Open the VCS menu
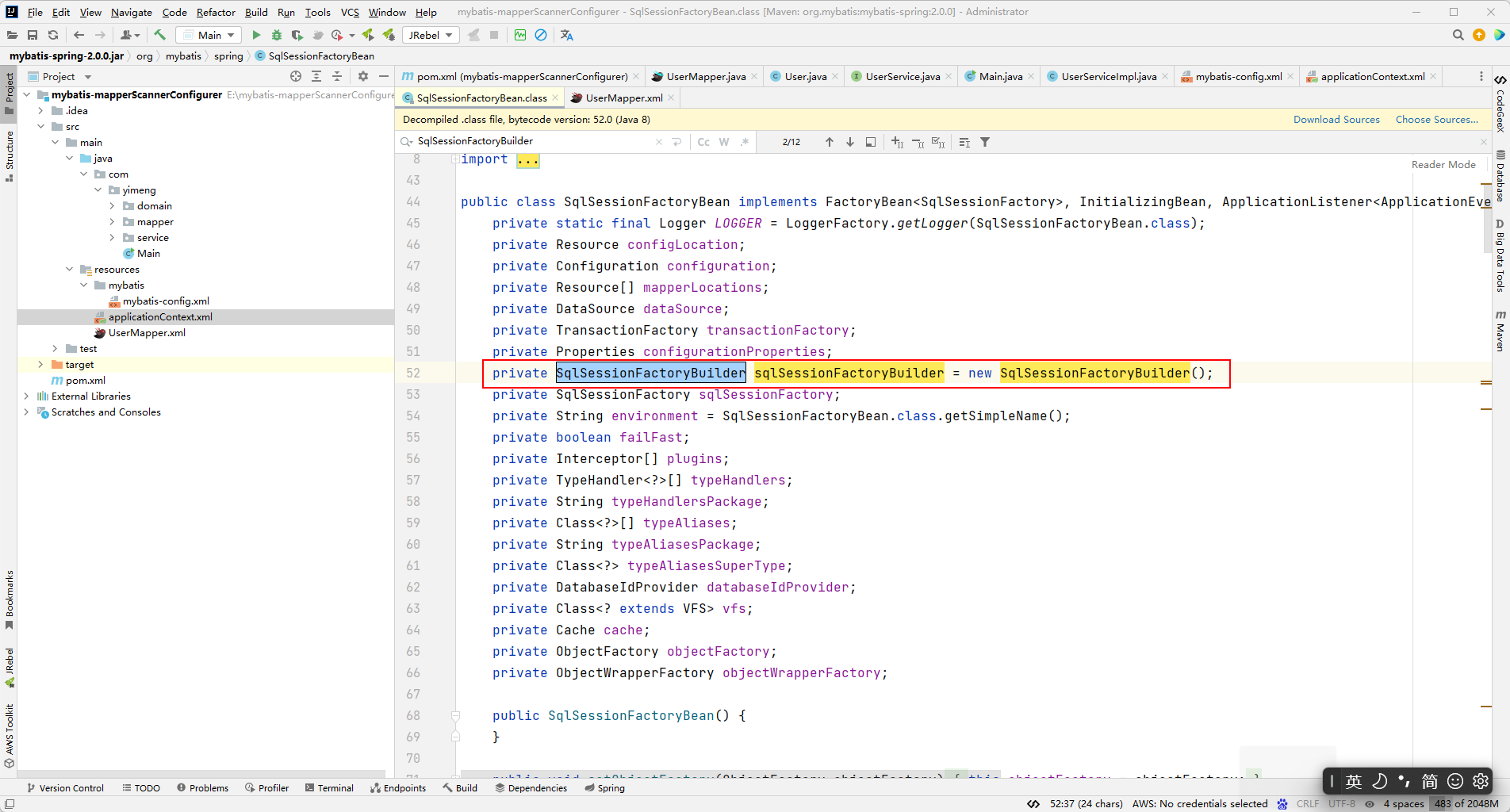 (350, 12)
